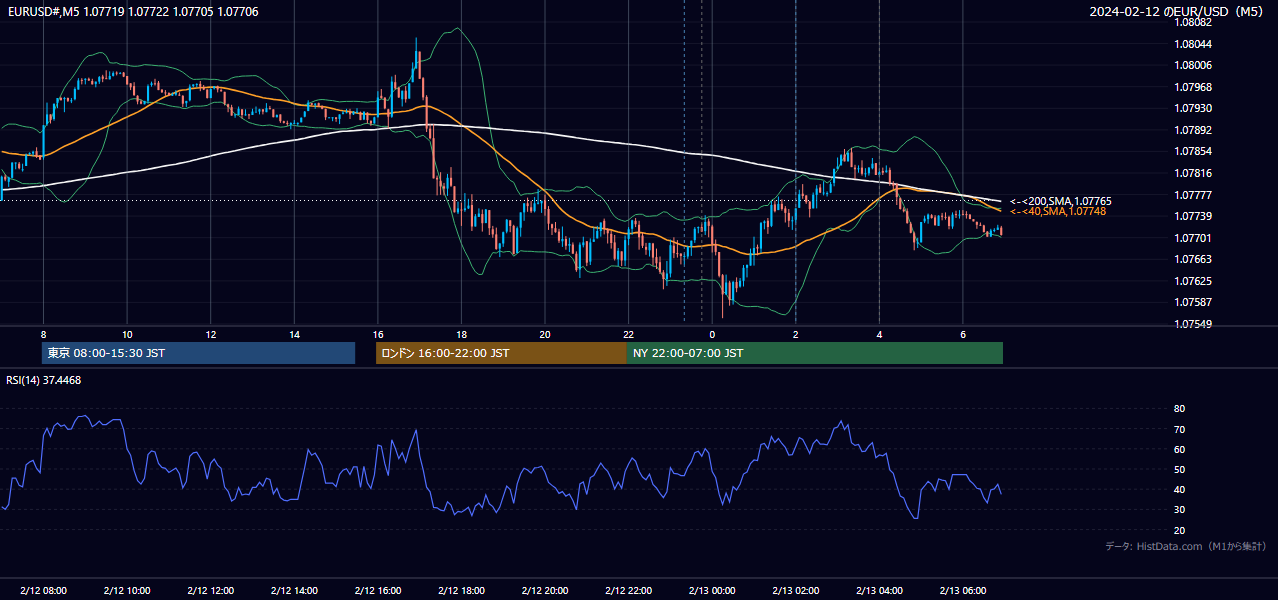Click the bottom time label 2/12 10:00
The height and width of the screenshot is (600, 1278).
click(127, 591)
